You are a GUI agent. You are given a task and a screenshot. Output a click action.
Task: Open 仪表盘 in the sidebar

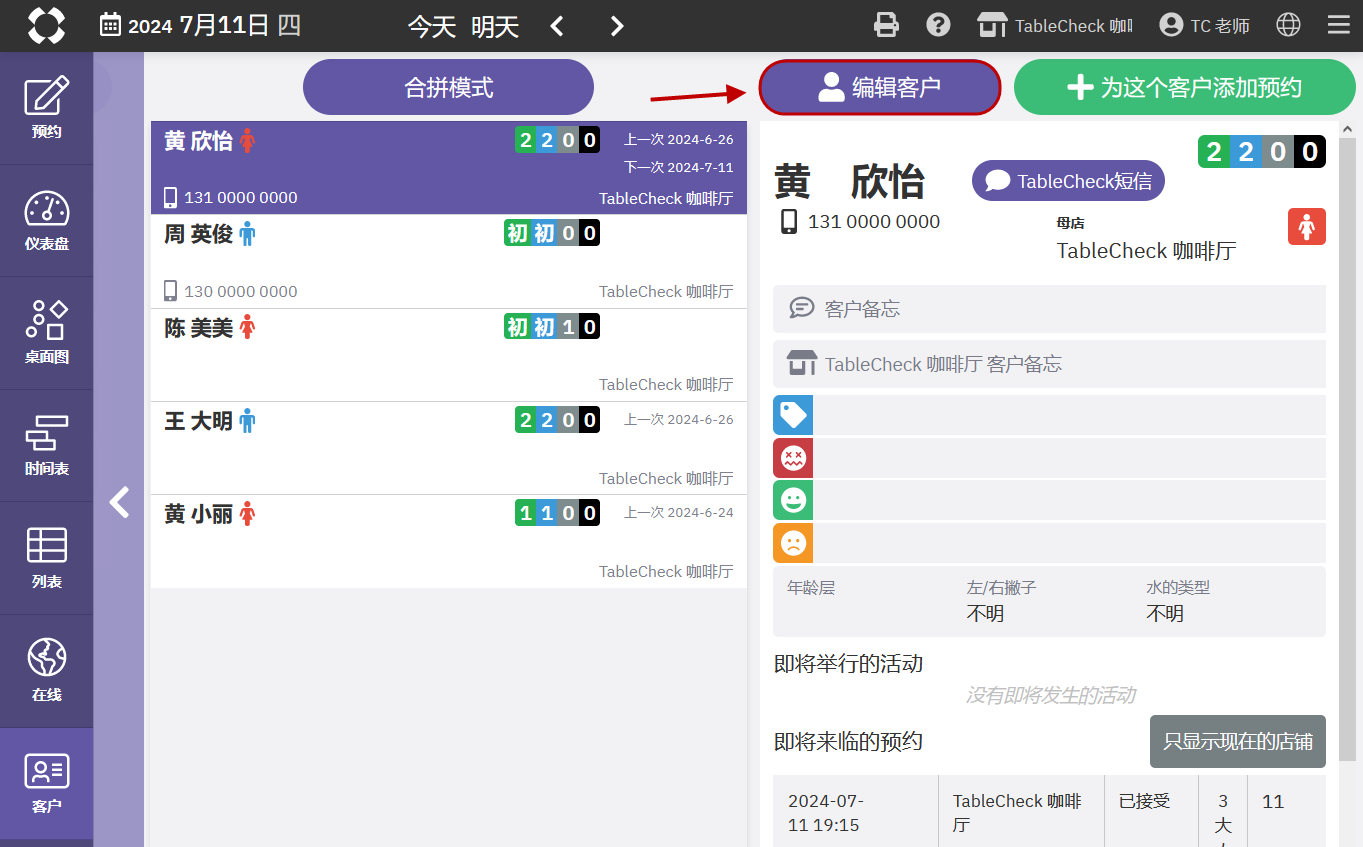pyautogui.click(x=46, y=221)
